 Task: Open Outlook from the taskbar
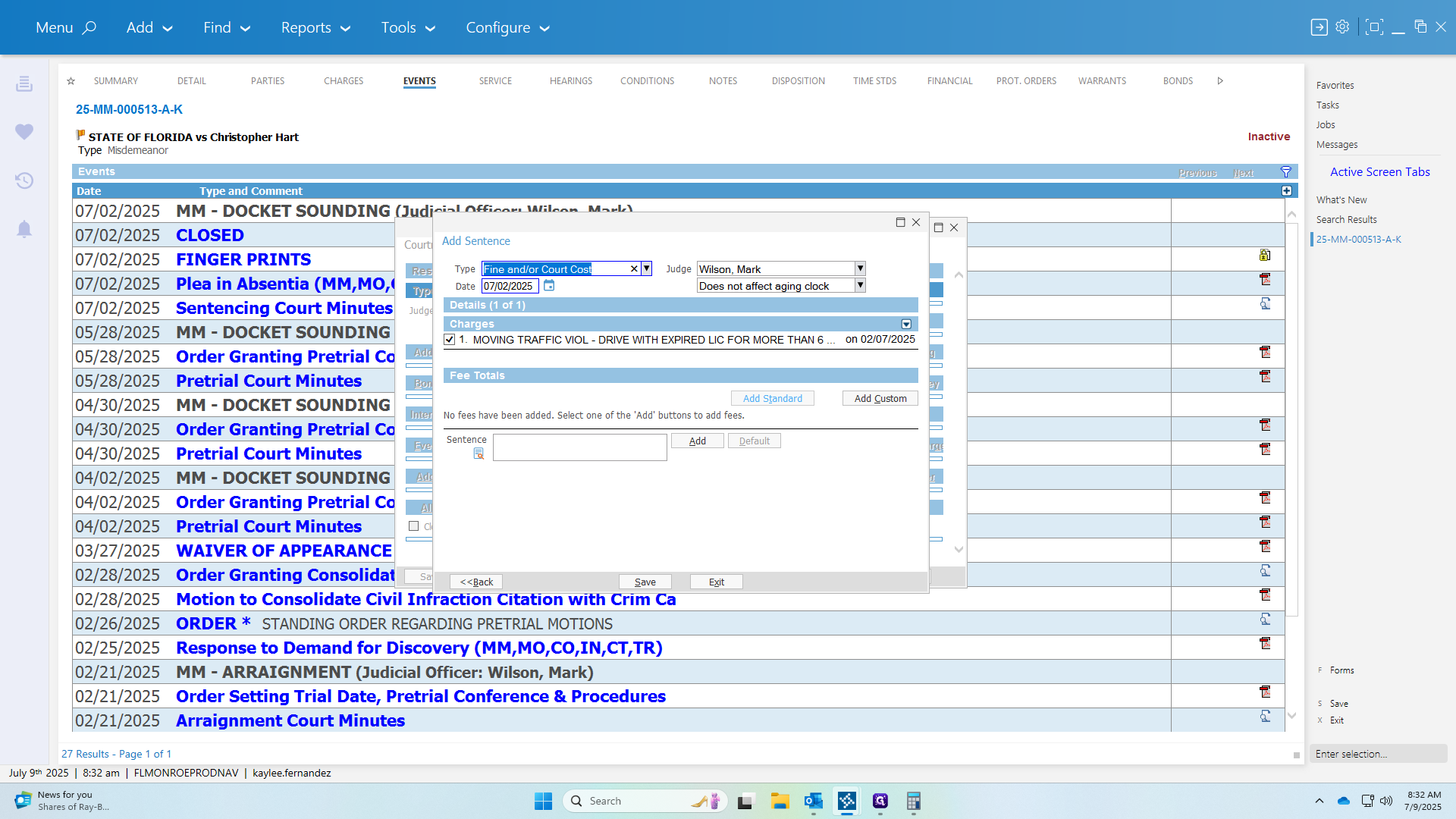click(814, 801)
